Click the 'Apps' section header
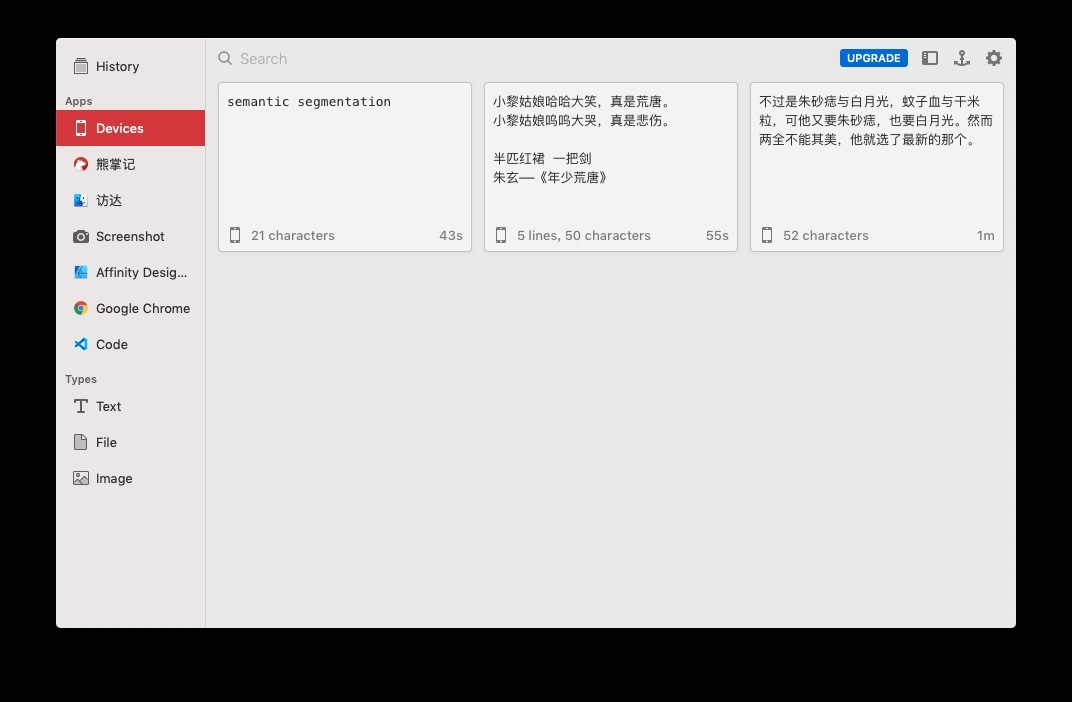Image resolution: width=1072 pixels, height=702 pixels. (x=79, y=101)
